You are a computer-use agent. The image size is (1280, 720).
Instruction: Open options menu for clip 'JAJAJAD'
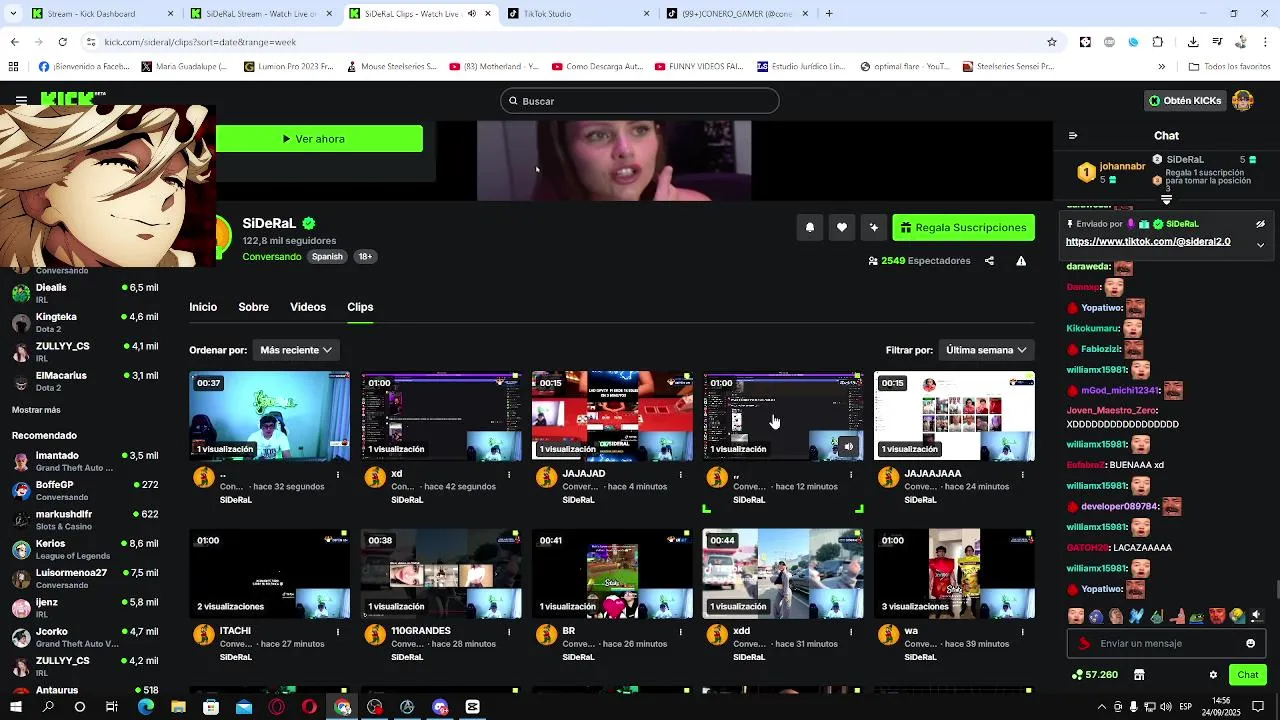click(680, 475)
